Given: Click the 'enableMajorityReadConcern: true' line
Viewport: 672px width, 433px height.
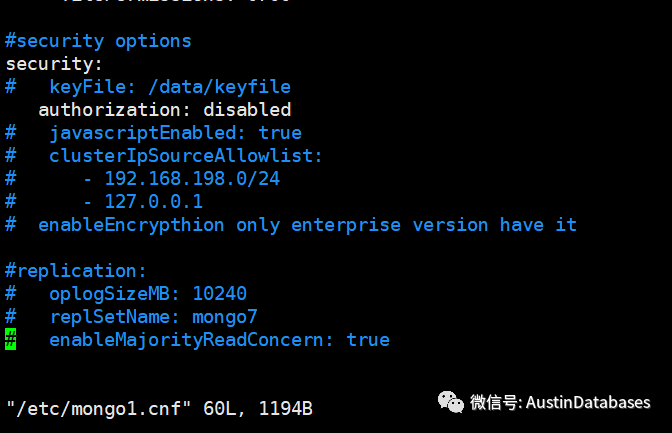Looking at the screenshot, I should click(x=219, y=340).
